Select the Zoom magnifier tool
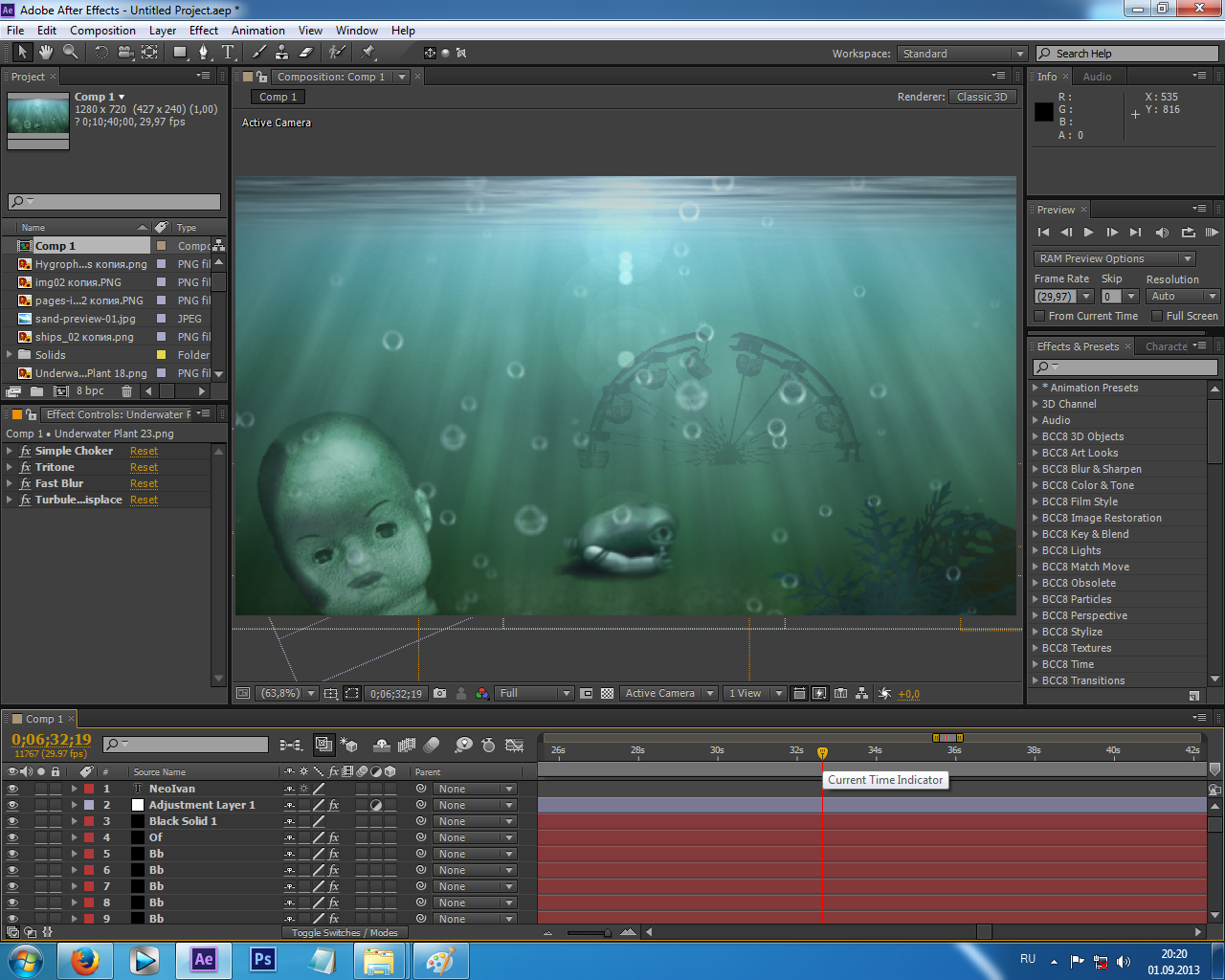The image size is (1225, 980). coord(70,52)
